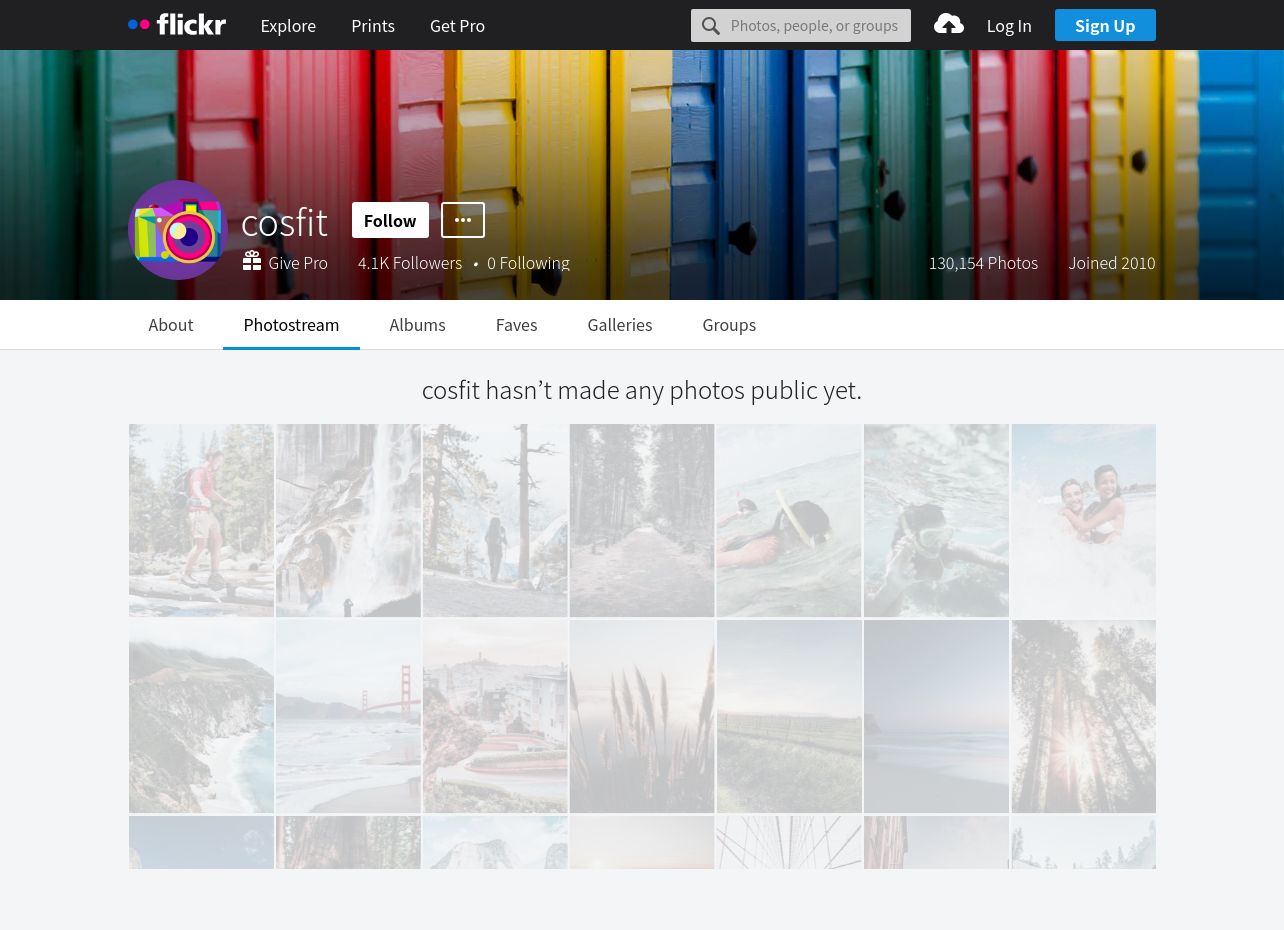Click the cosfit profile name
The image size is (1284, 930).
coord(285,222)
